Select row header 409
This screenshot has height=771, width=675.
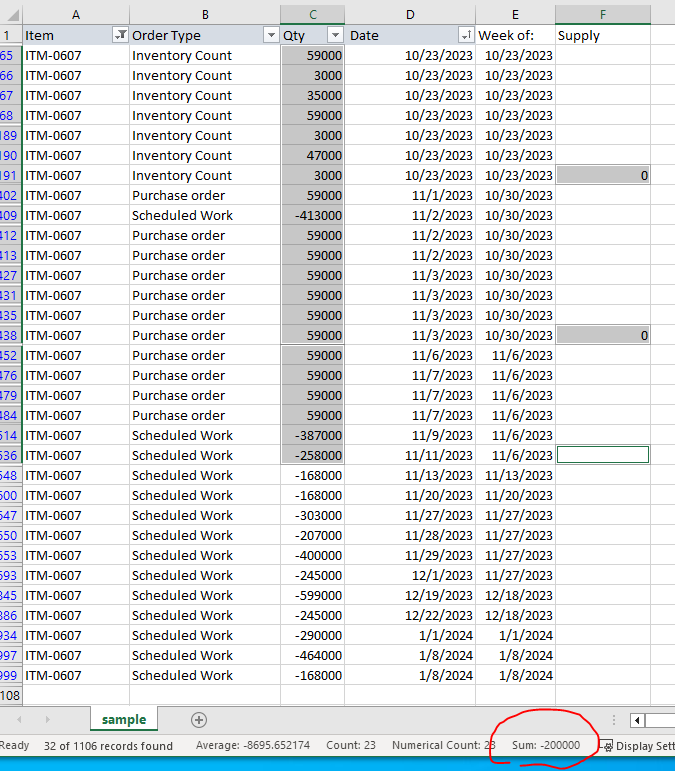click(x=10, y=215)
